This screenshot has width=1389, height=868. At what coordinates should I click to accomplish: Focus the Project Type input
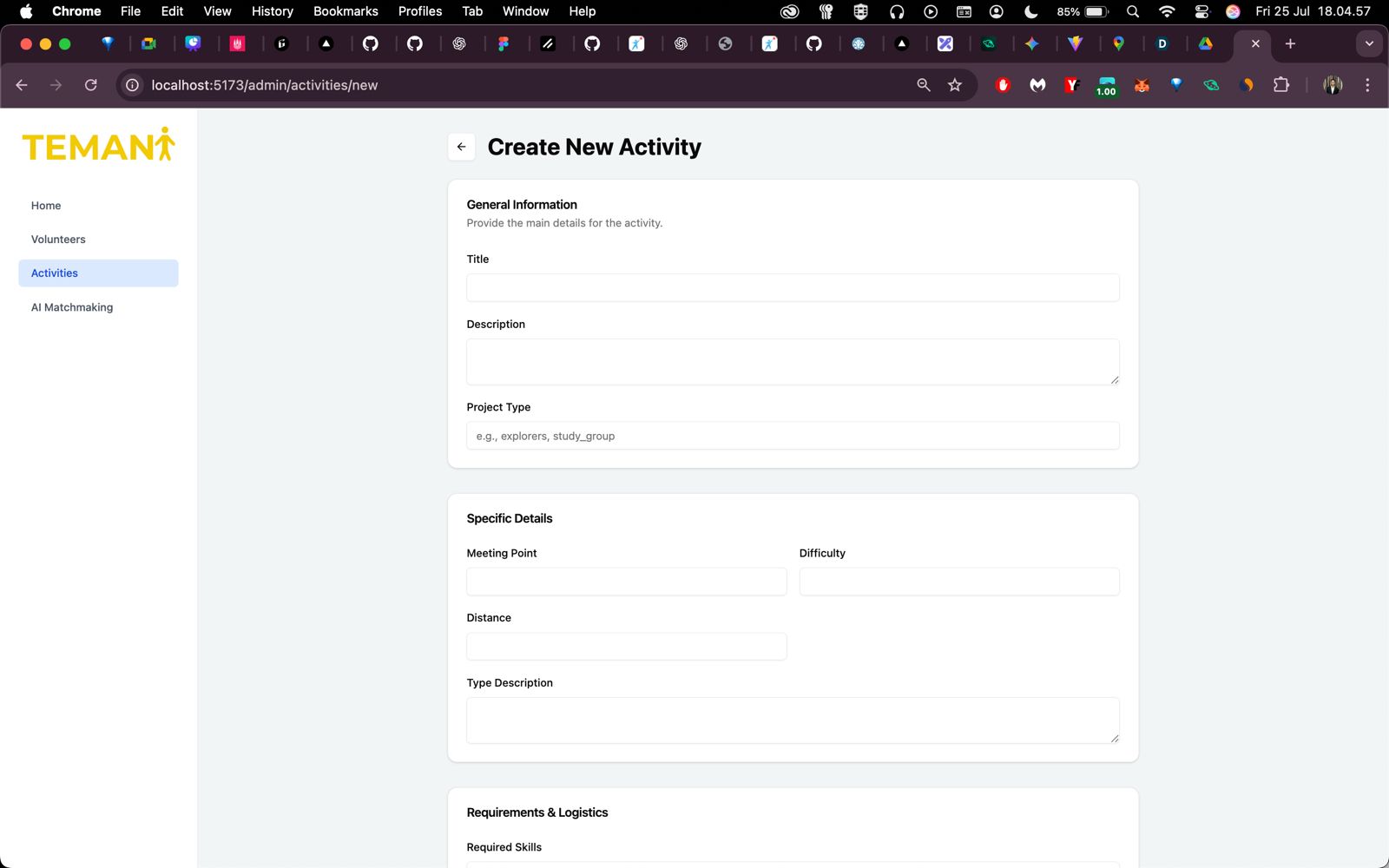click(793, 436)
